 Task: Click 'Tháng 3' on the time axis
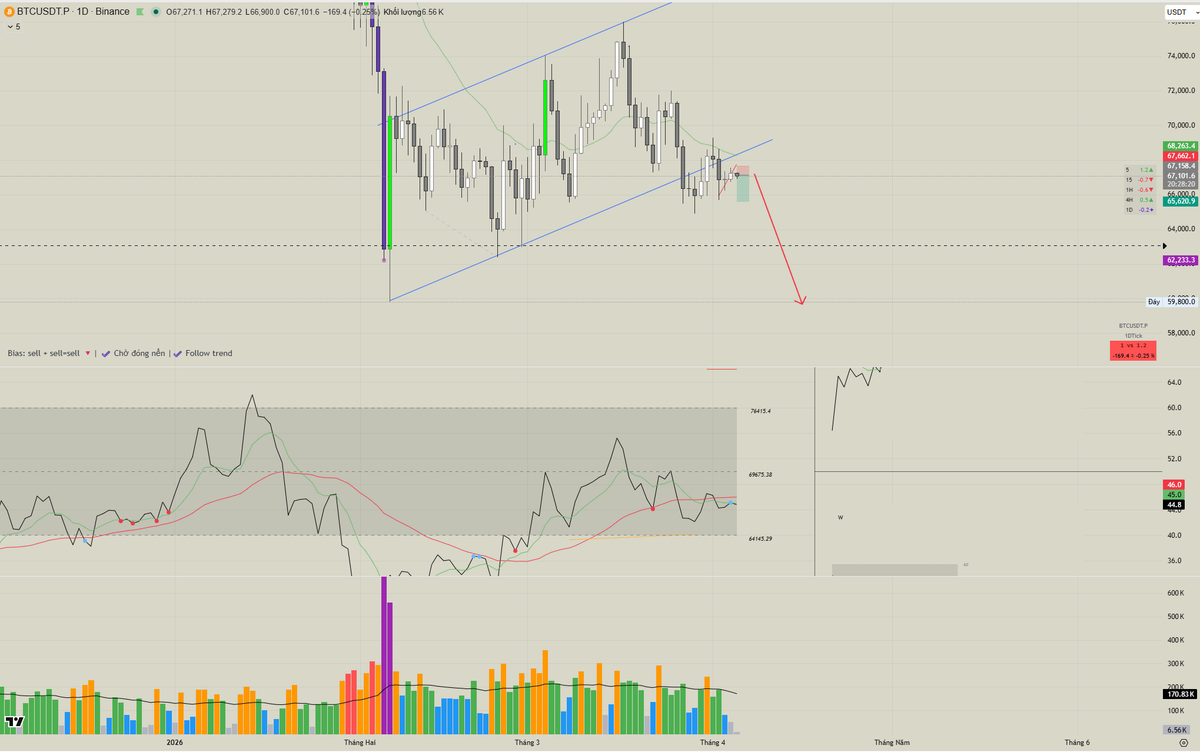527,743
